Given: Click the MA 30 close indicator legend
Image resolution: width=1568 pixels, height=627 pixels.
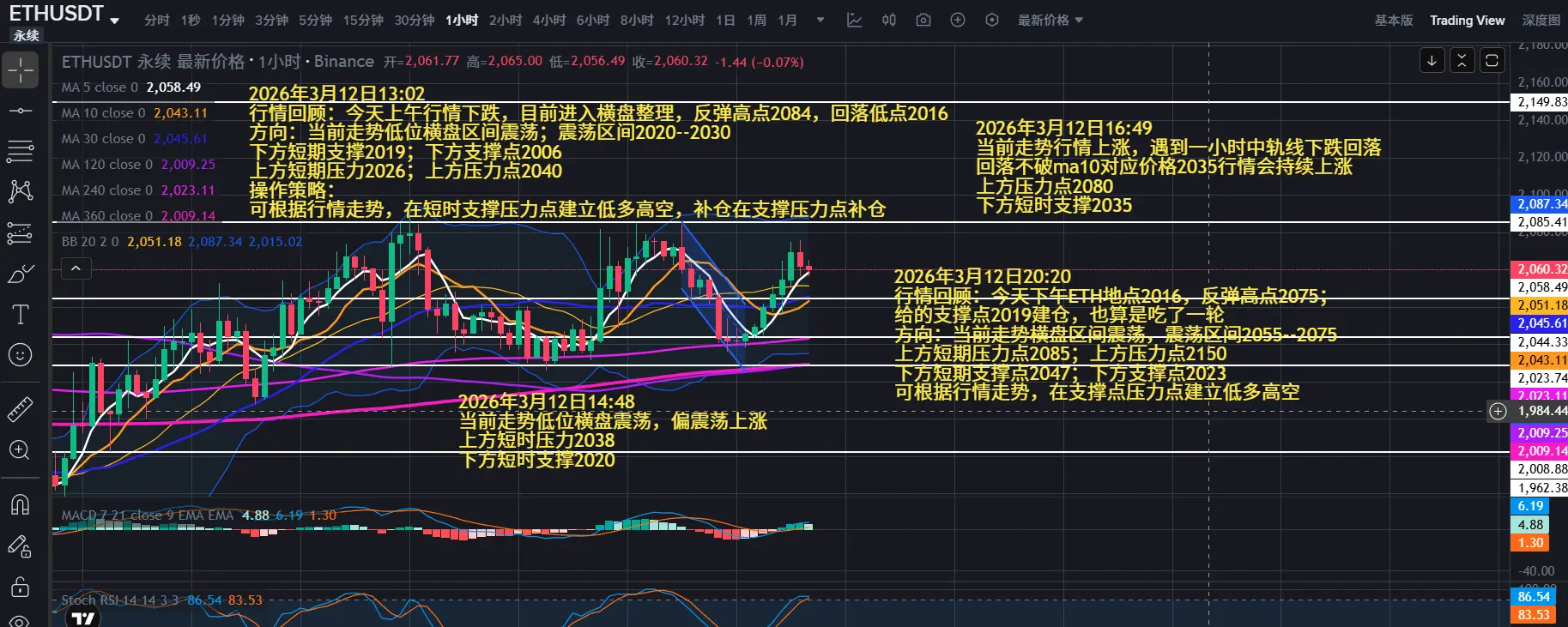Looking at the screenshot, I should [x=135, y=139].
